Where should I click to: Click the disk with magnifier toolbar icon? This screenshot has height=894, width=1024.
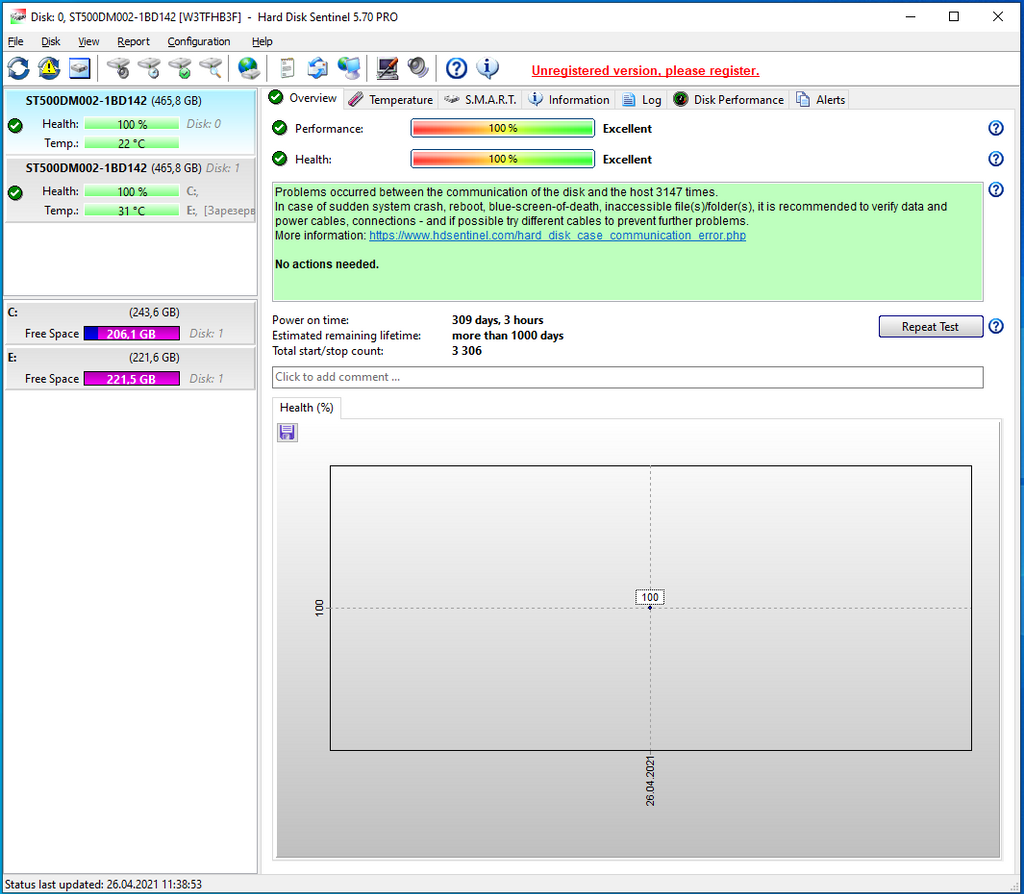point(211,68)
